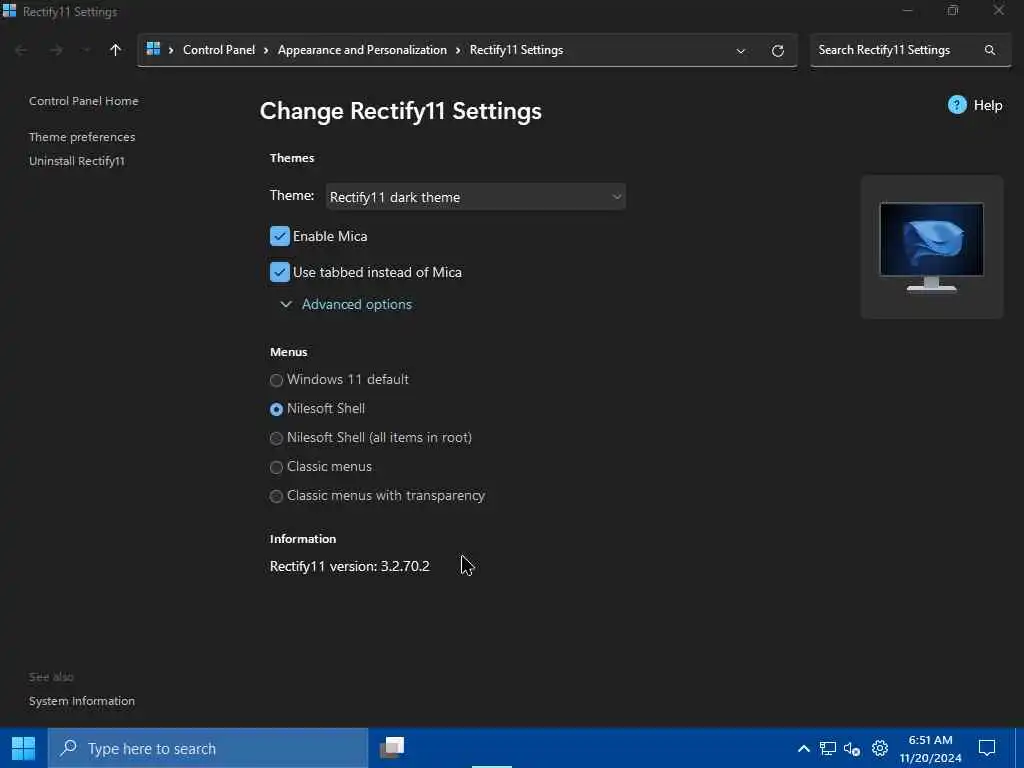Select the Rectify11 Settings breadcrumb
1024x768 pixels.
tap(517, 50)
